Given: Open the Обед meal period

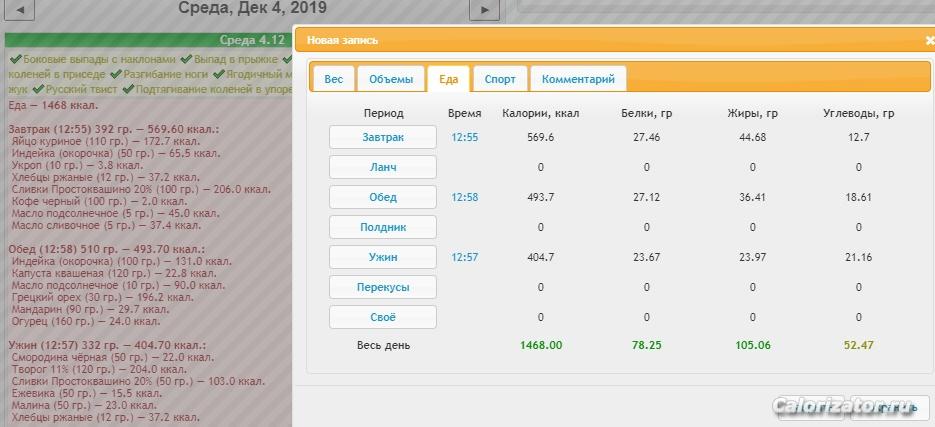Looking at the screenshot, I should (x=383, y=197).
